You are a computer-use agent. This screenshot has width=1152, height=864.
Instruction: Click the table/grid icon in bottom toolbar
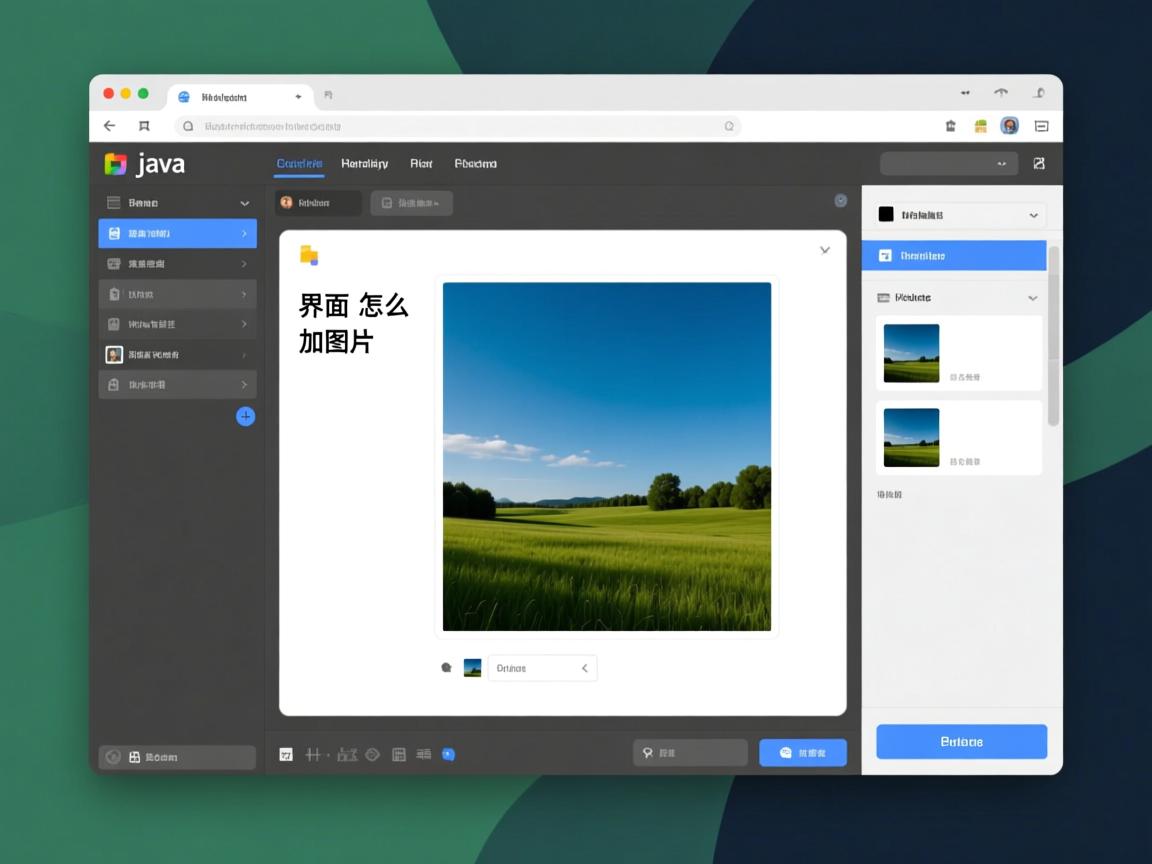399,754
